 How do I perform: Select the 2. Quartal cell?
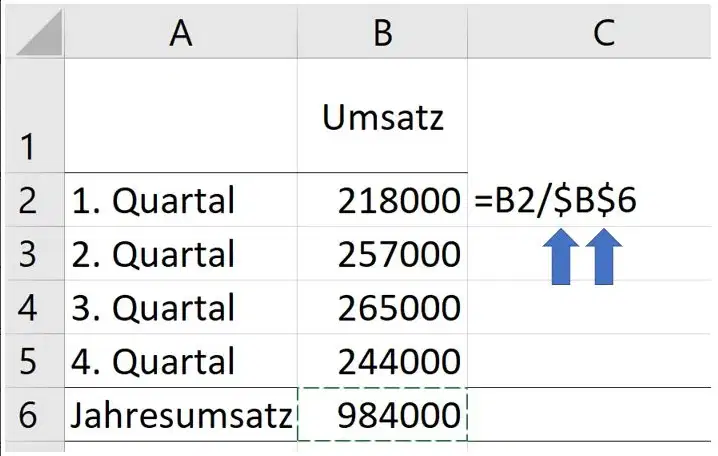(x=181, y=253)
